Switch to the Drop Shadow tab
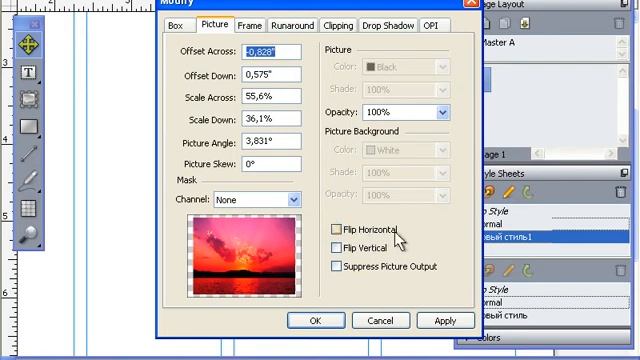Viewport: 640px width, 360px height. [388, 25]
